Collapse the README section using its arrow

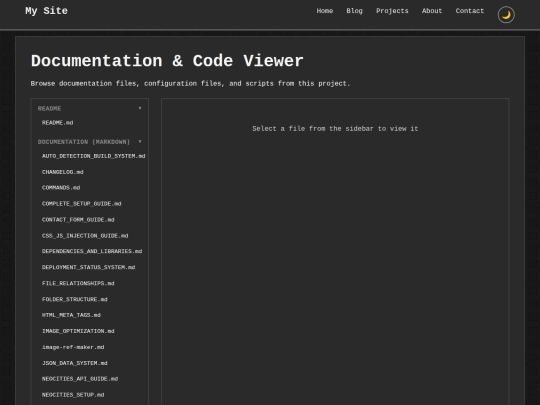(x=140, y=108)
